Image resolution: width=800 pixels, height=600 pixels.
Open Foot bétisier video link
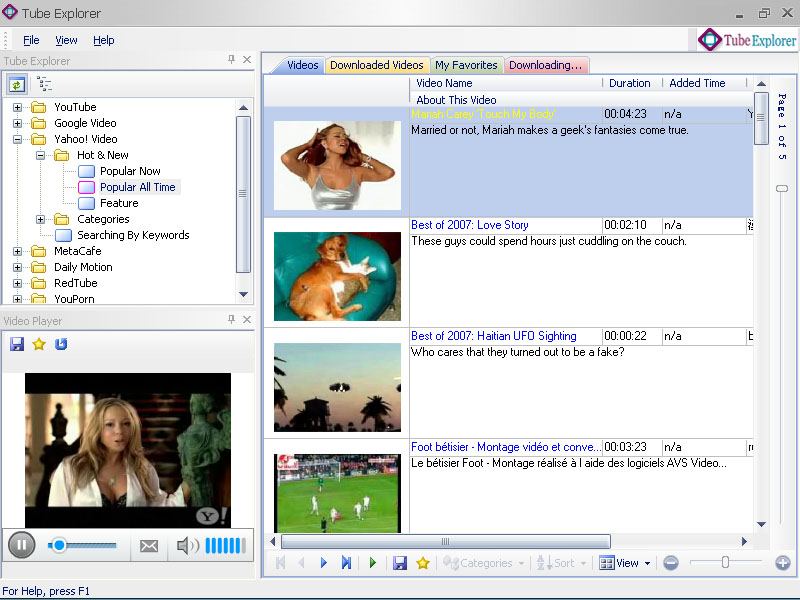point(506,447)
